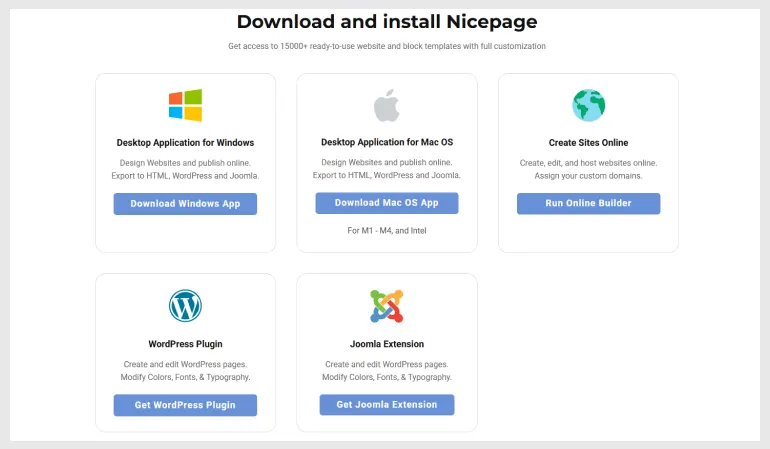This screenshot has height=449, width=770.
Task: Click the 15000+ ready-to-use templates subtitle
Action: point(387,46)
